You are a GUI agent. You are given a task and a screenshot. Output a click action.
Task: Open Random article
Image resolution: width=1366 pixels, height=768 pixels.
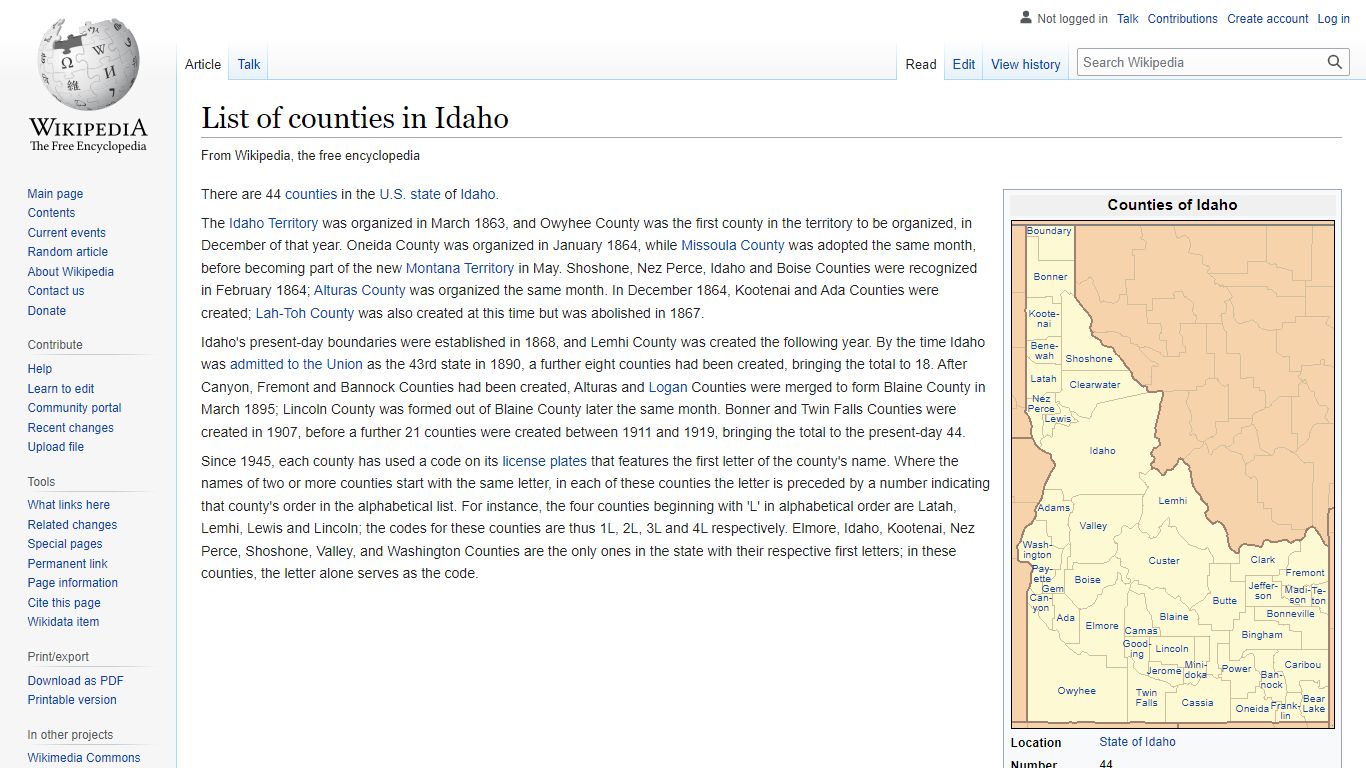click(67, 252)
